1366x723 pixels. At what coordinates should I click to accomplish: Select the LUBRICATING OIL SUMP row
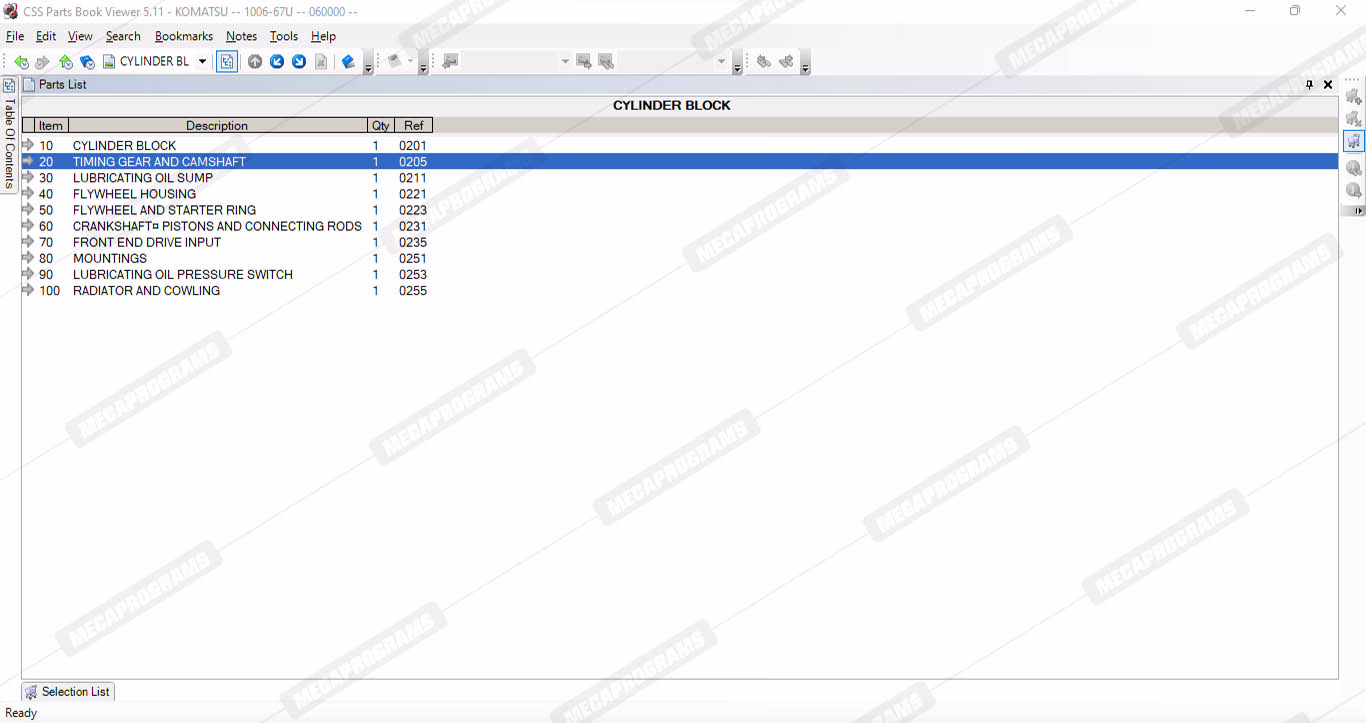click(142, 178)
